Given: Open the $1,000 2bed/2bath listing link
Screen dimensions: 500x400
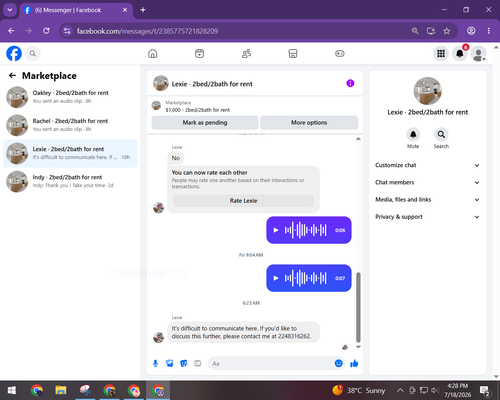Looking at the screenshot, I should click(x=197, y=110).
